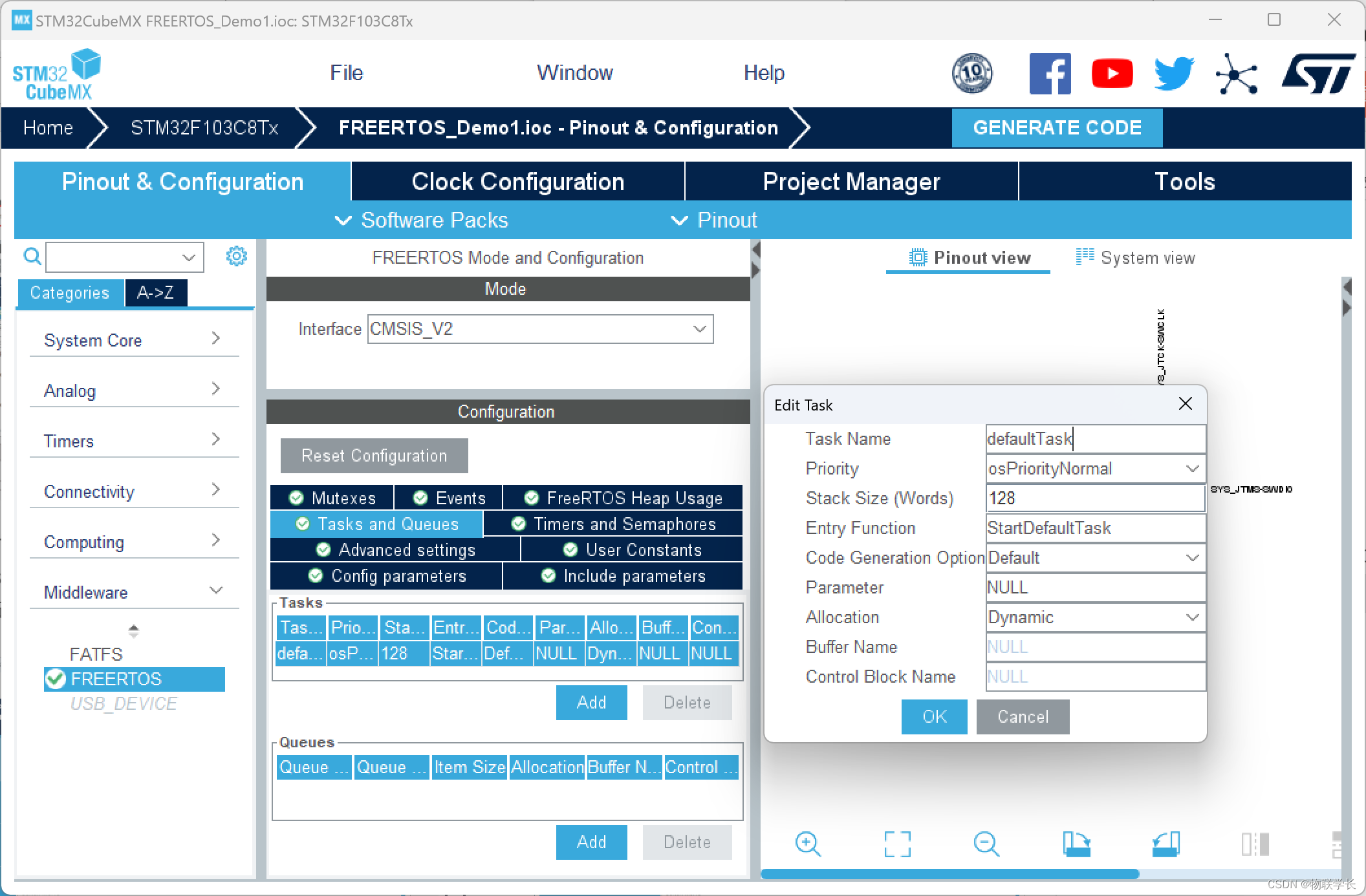
Task: Rotate the chip counter-clockwise icon
Action: coord(1165,844)
